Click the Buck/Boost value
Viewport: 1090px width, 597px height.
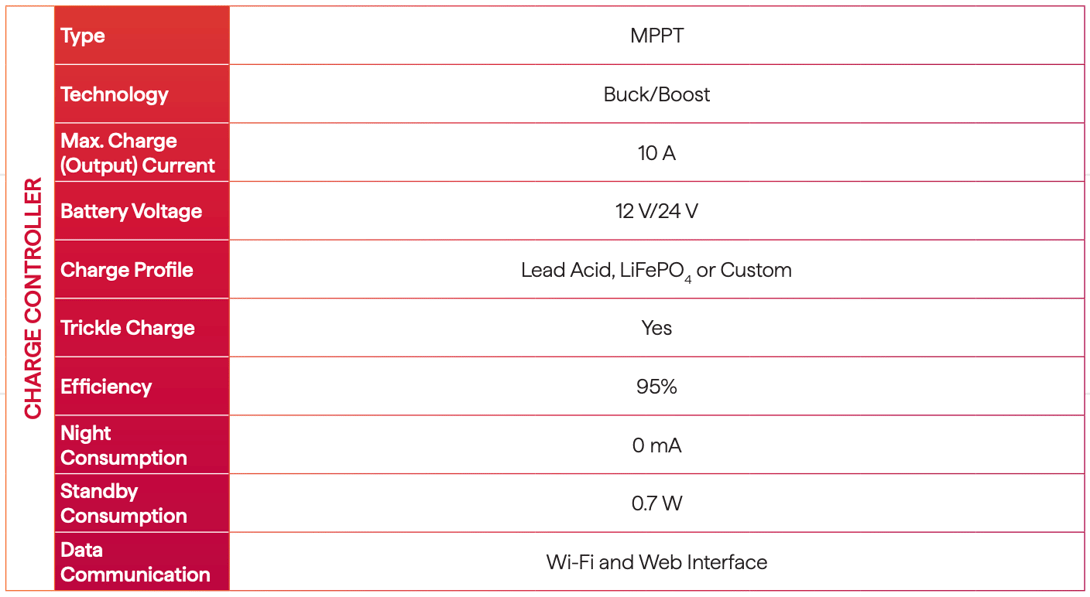click(657, 94)
